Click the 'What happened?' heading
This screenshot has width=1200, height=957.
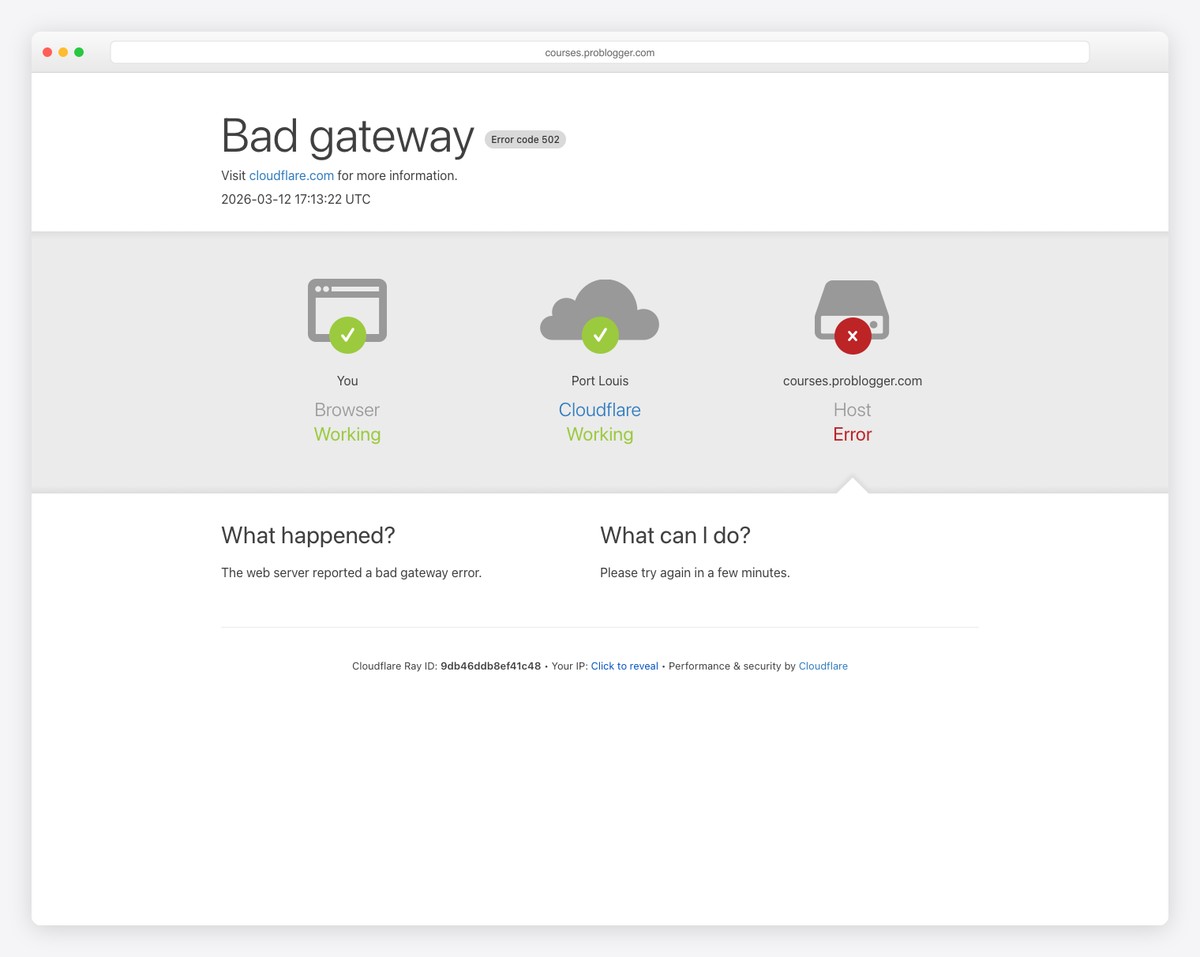(x=308, y=536)
